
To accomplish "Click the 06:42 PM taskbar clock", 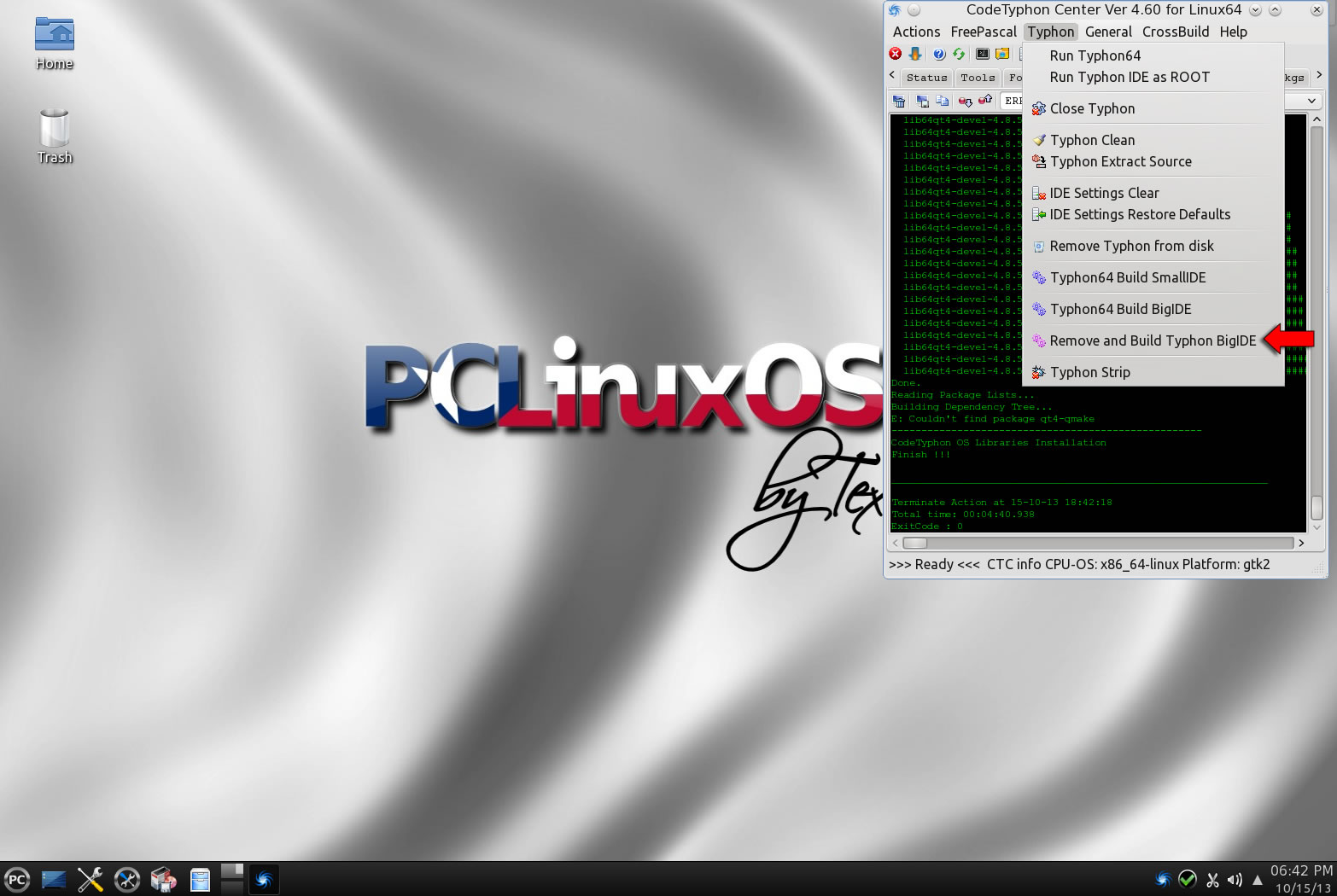I will pos(1301,870).
